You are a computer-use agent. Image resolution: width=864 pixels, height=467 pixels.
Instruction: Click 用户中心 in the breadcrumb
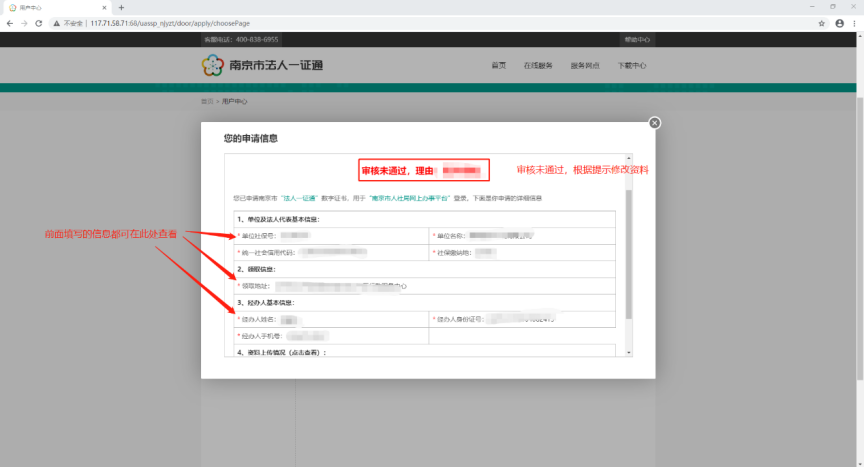234,101
